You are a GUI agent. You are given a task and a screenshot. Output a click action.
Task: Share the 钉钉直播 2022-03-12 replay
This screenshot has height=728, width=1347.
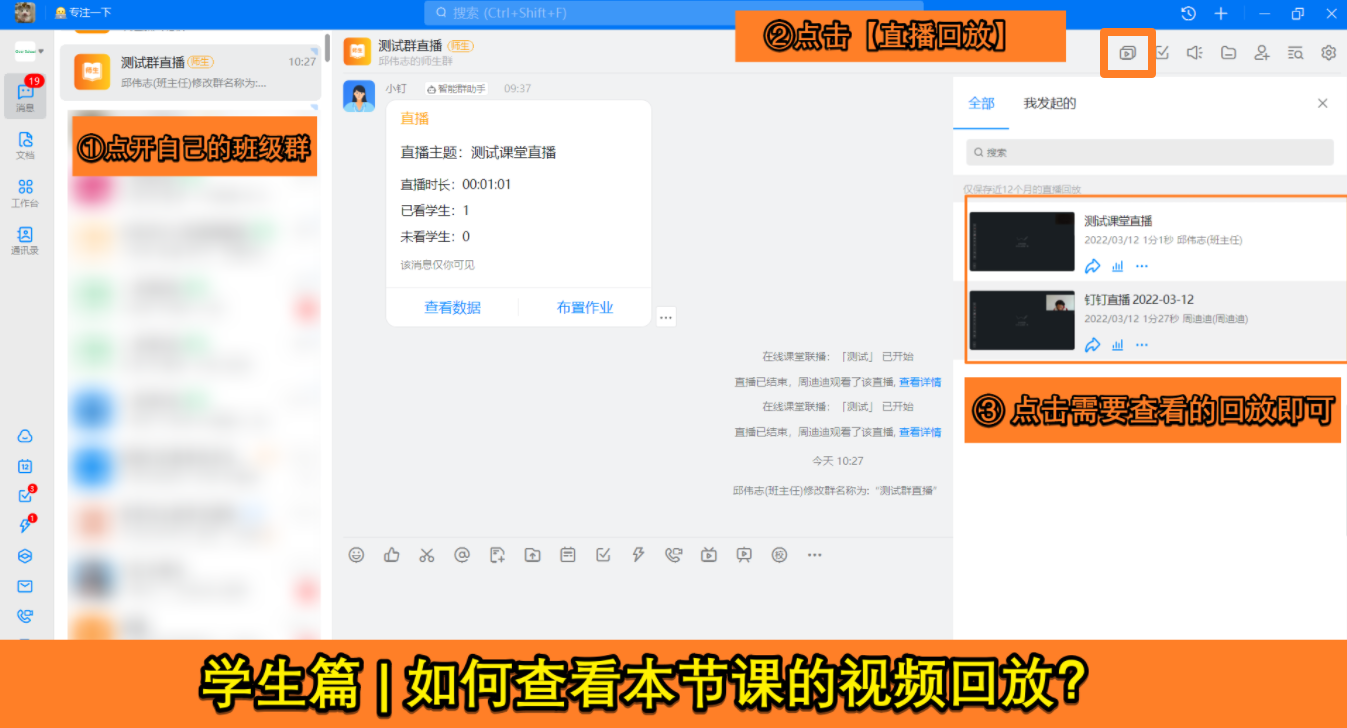[x=1093, y=345]
